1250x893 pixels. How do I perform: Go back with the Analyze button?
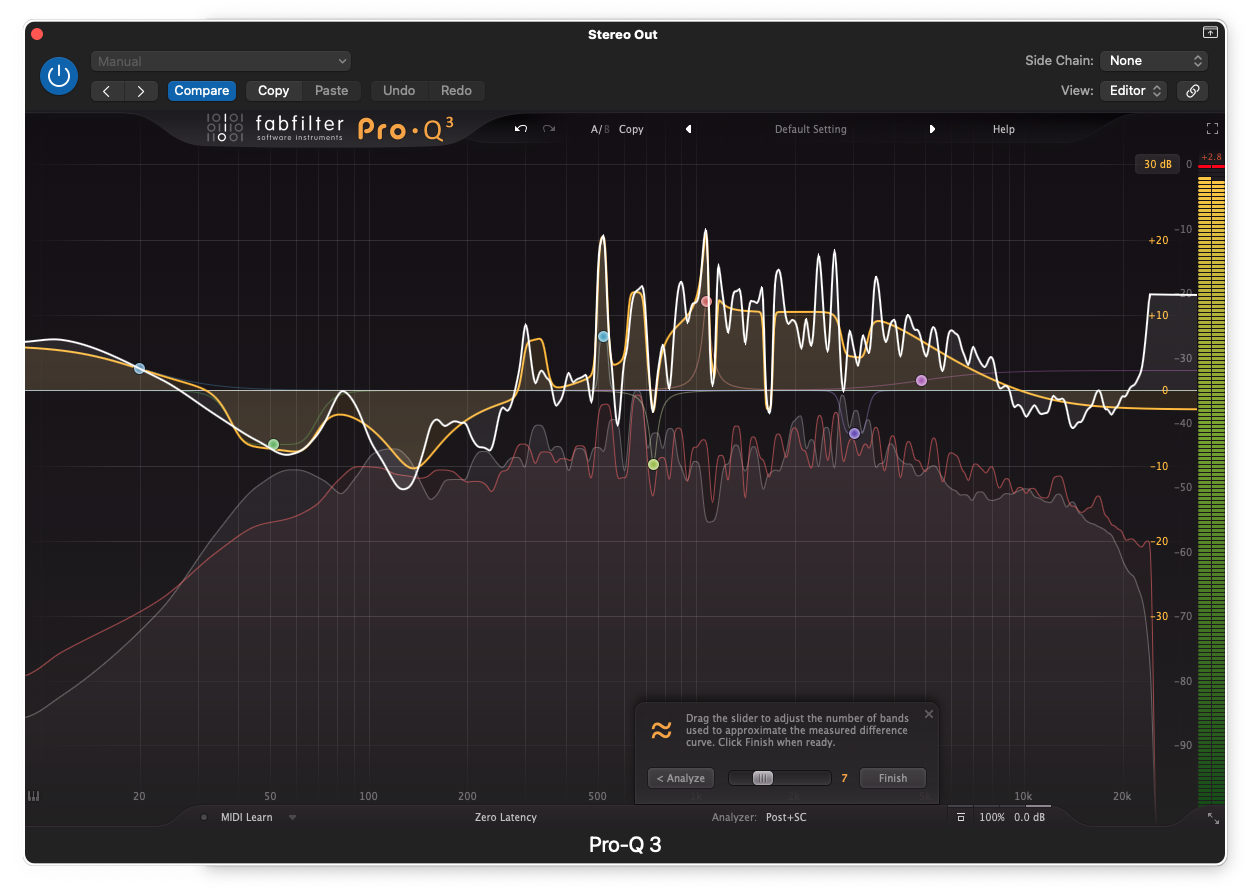click(682, 778)
